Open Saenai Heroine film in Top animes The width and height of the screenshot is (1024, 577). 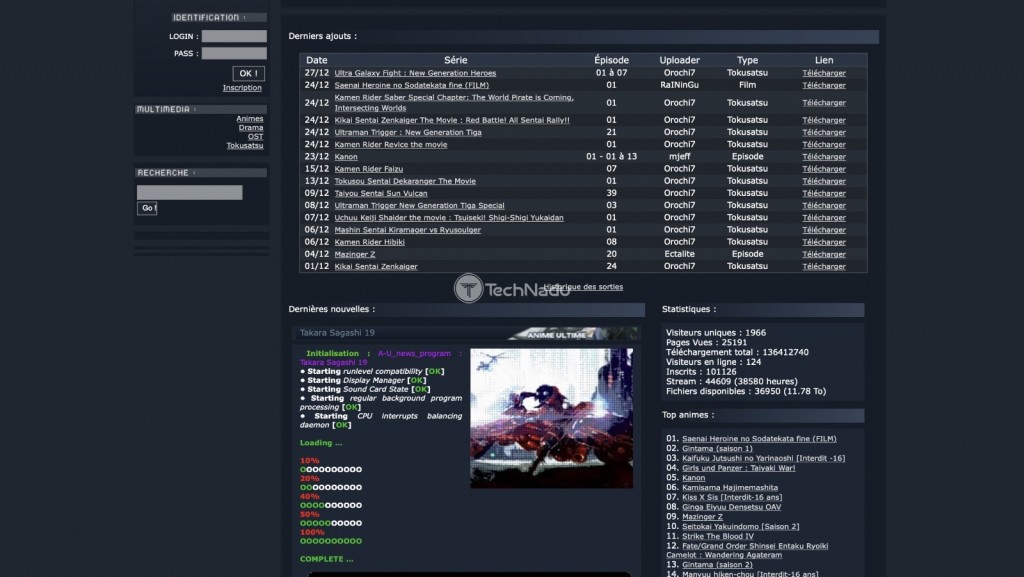click(759, 439)
